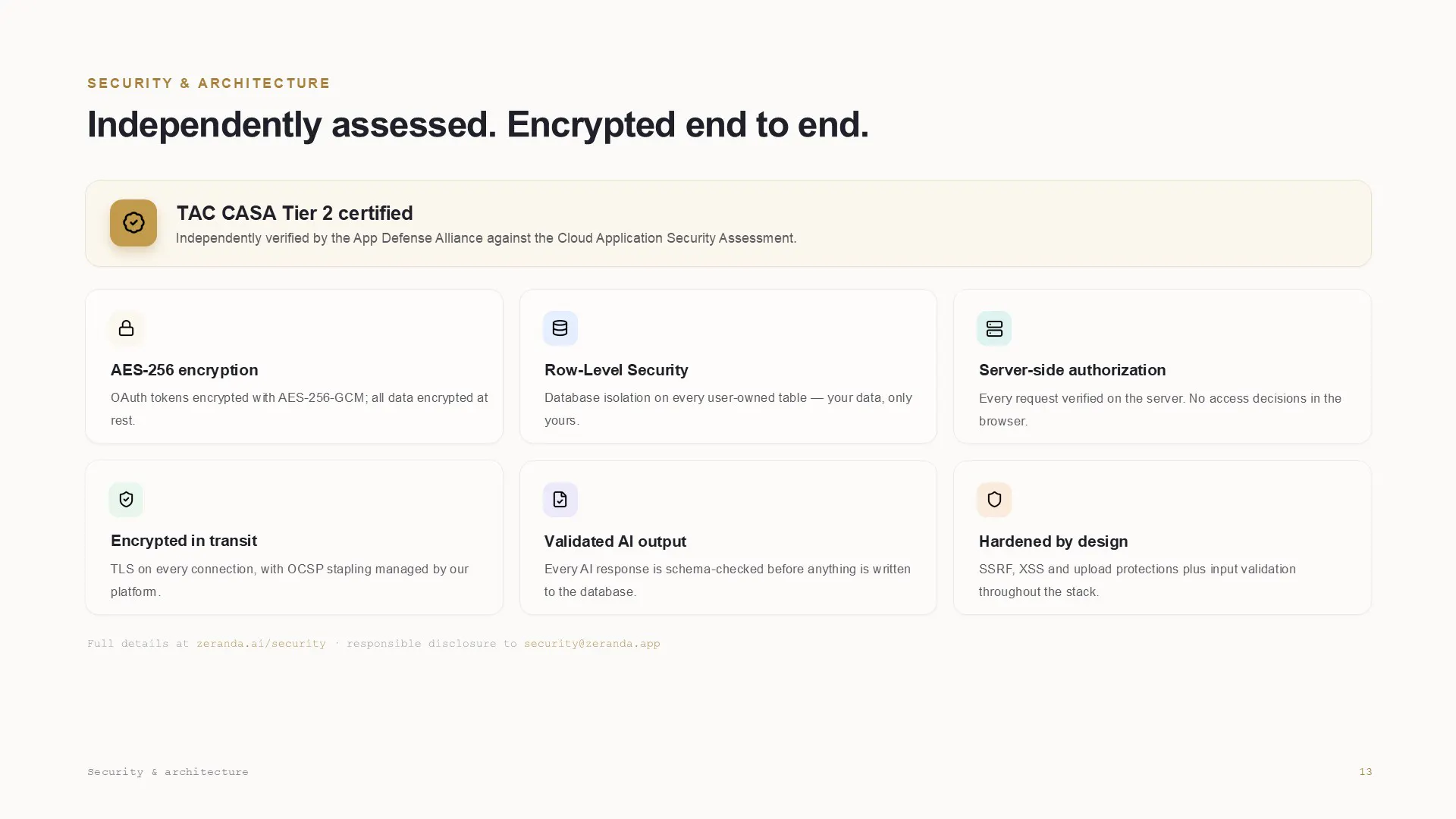Image resolution: width=1456 pixels, height=819 pixels.
Task: Click the Security & architecture footer text
Action: 168,772
